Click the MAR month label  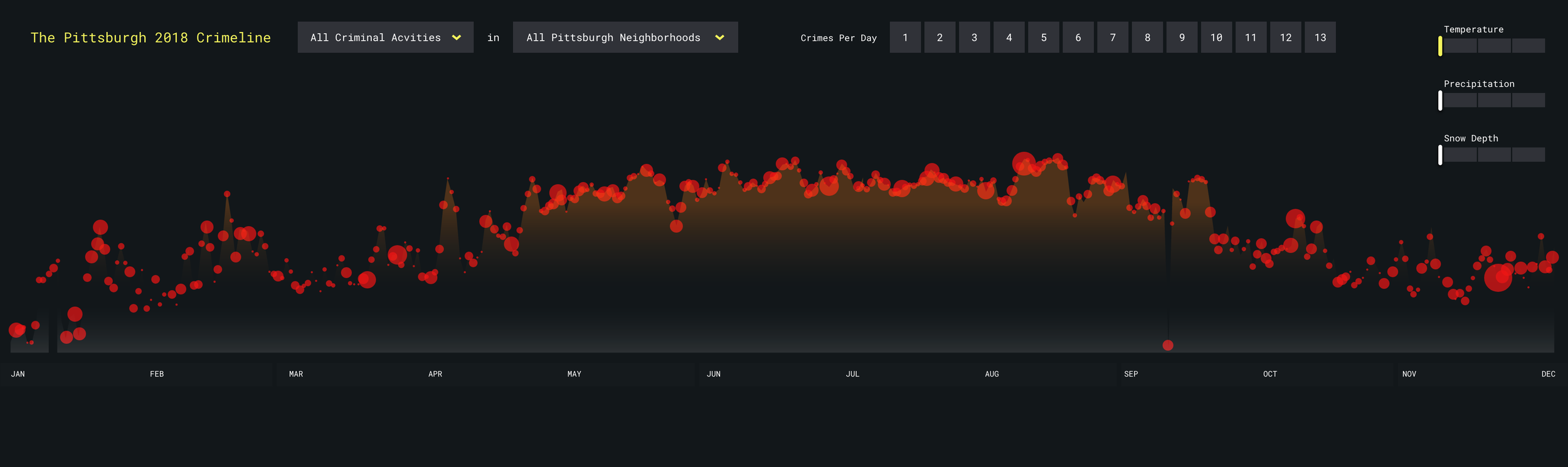(x=296, y=374)
